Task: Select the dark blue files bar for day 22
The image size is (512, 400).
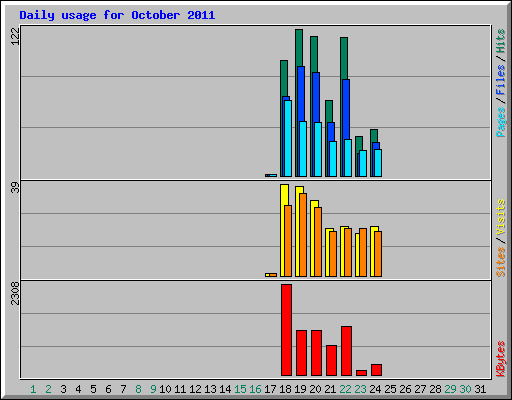Action: pos(346,108)
